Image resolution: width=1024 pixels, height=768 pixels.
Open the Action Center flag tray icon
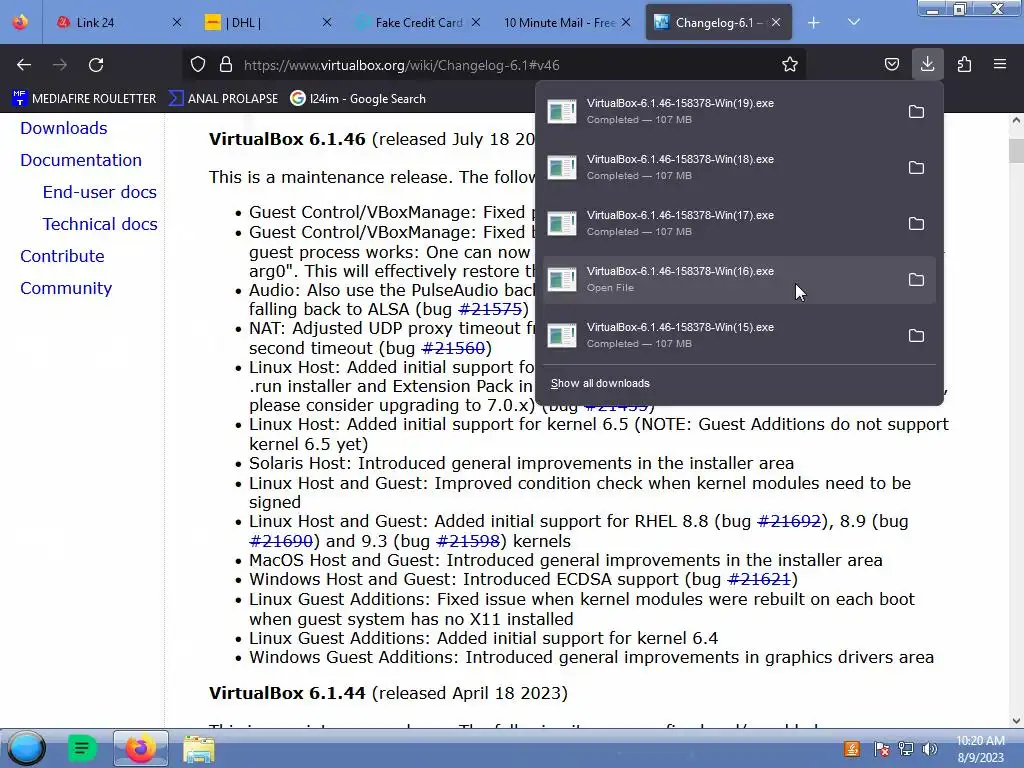(x=881, y=749)
